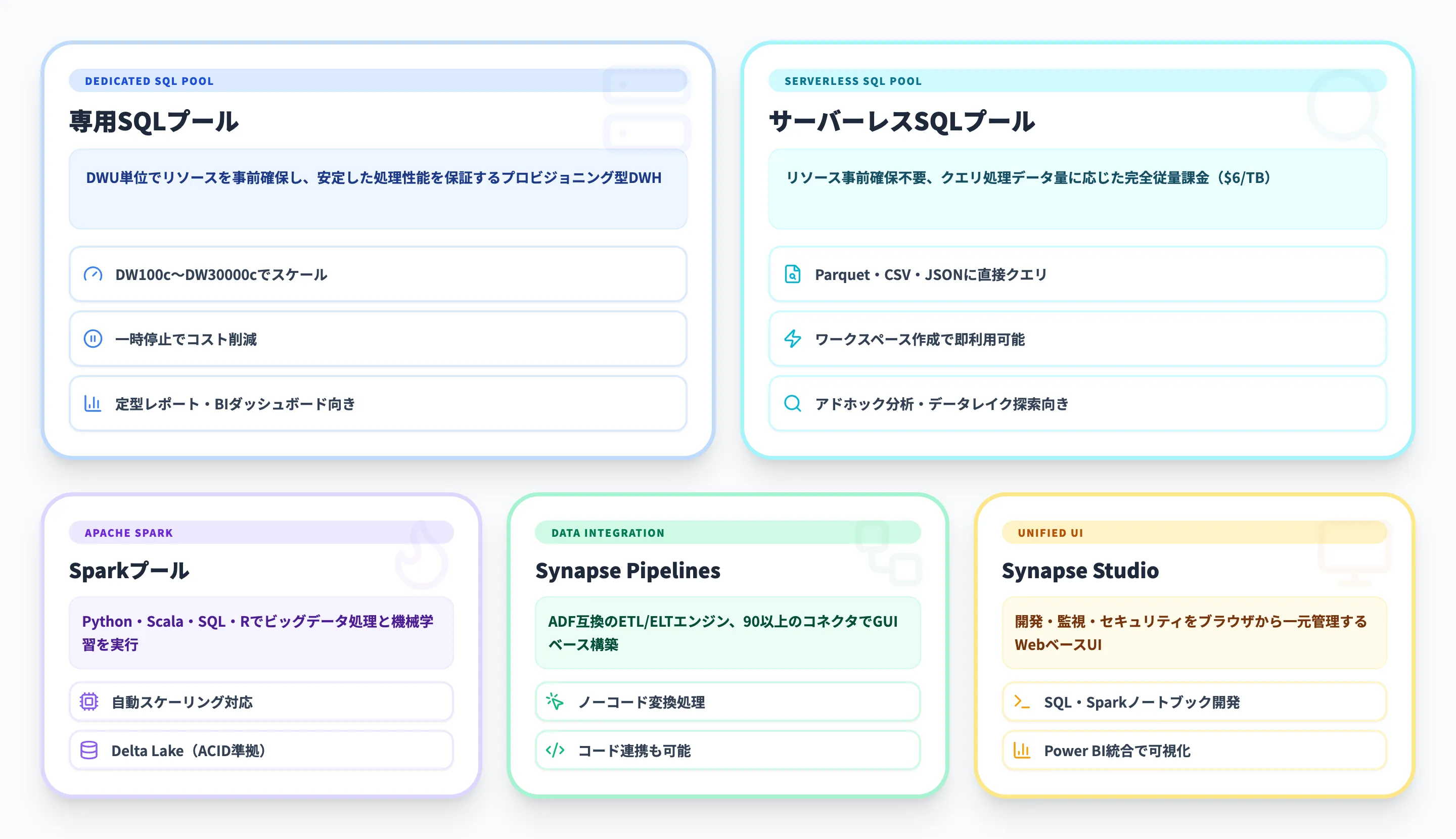This screenshot has width=1456, height=839.
Task: Click the bar chart icon beside 定型レポート・BIダッシュボード向き
Action: pos(93,403)
